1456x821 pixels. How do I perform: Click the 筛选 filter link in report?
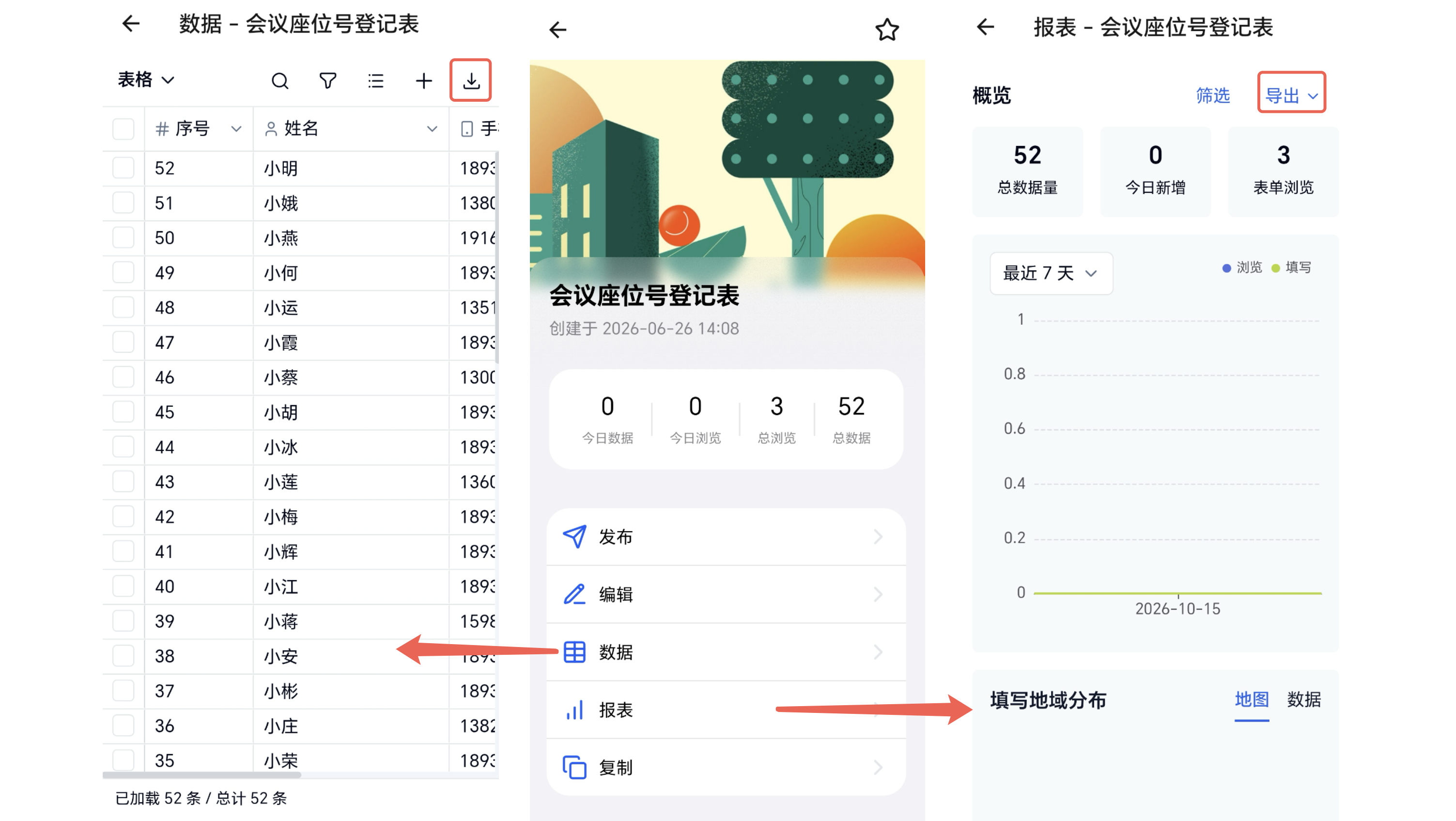coord(1212,95)
